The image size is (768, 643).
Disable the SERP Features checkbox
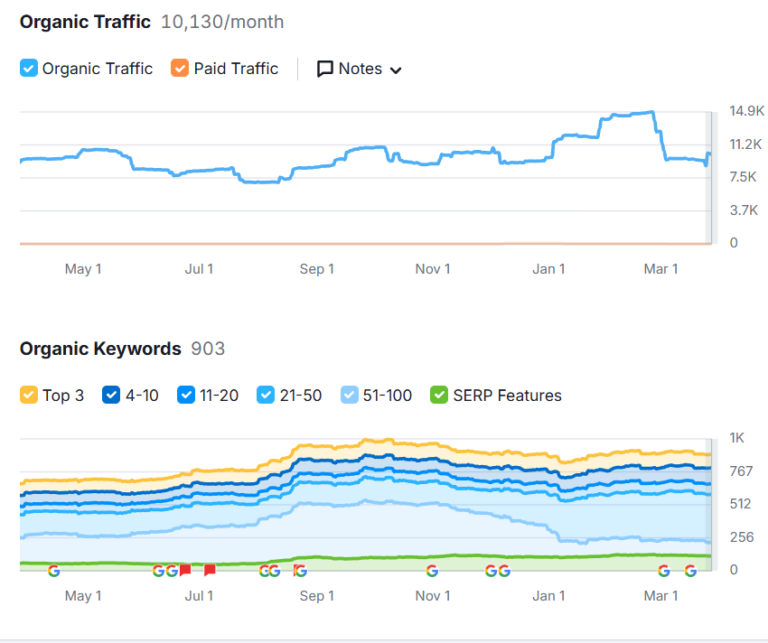[438, 395]
